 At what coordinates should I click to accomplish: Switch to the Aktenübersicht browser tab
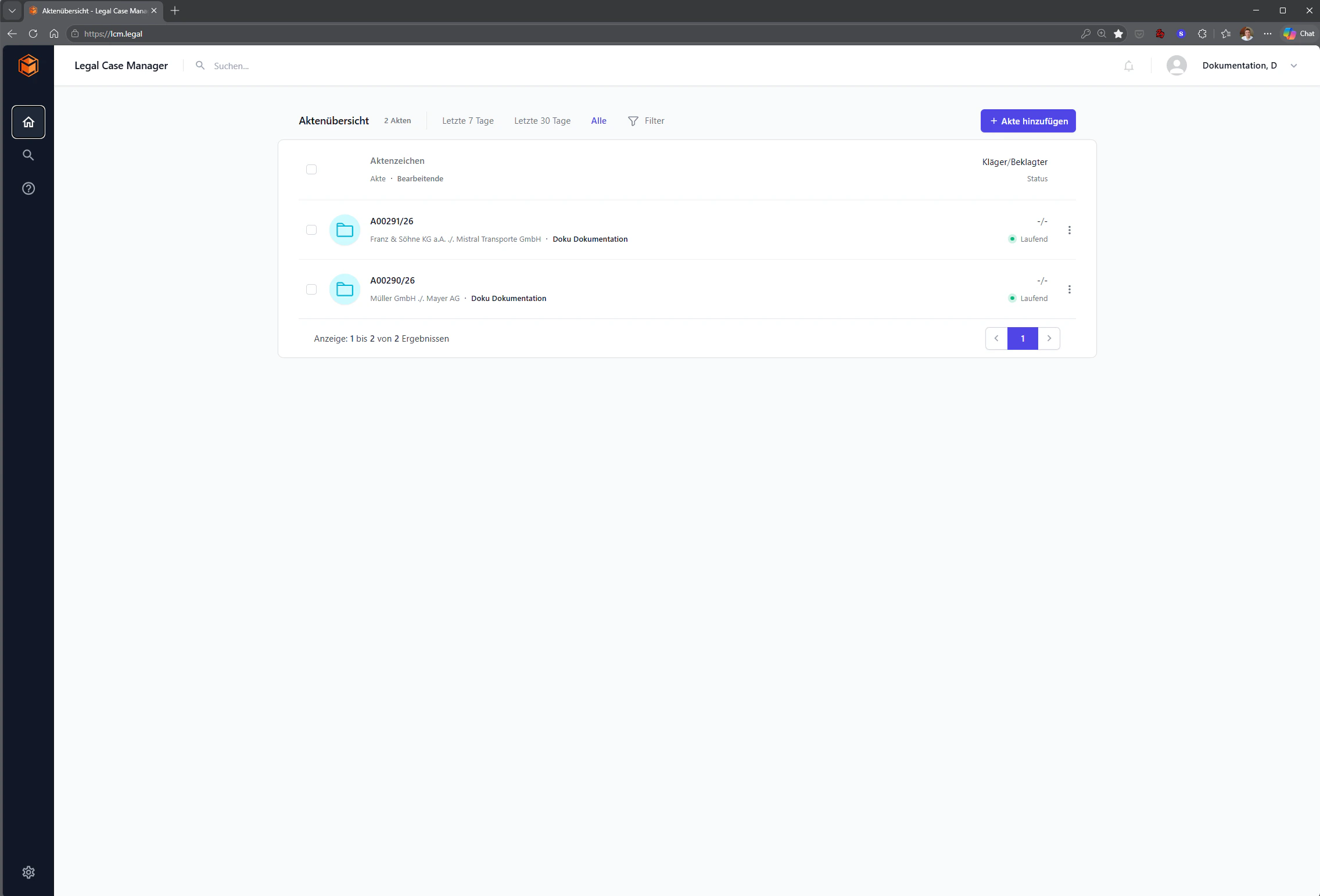(93, 10)
